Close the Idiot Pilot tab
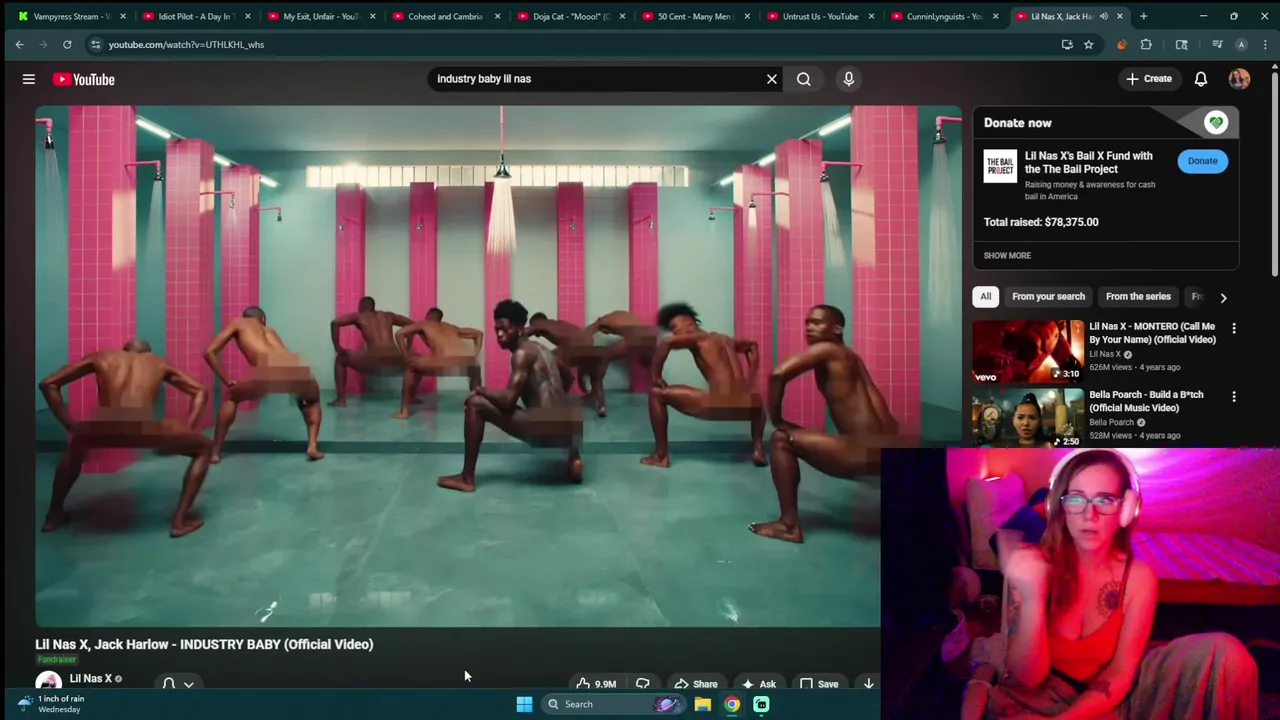 (x=248, y=16)
